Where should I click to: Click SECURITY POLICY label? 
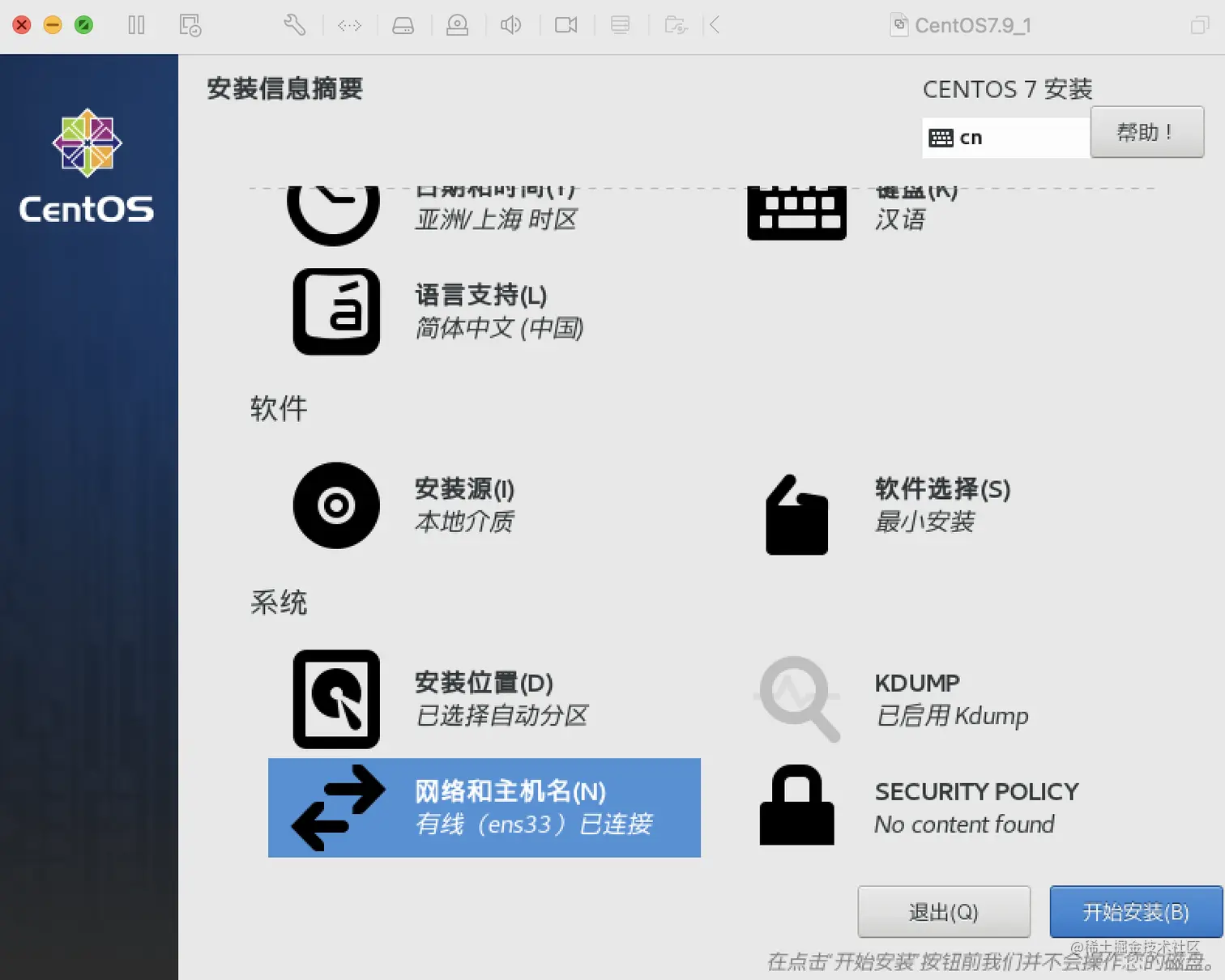(976, 791)
